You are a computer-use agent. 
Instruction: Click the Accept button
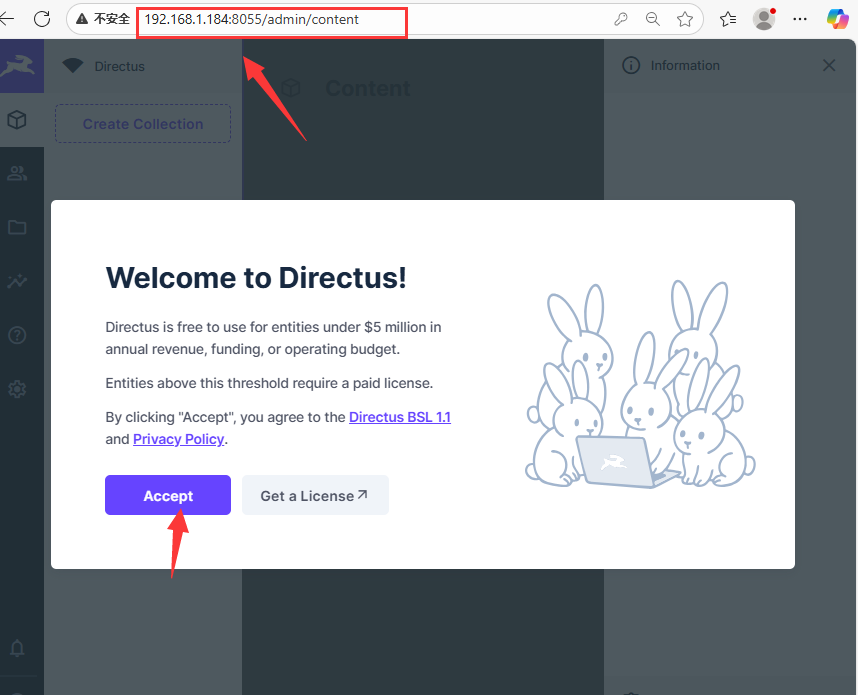[167, 495]
